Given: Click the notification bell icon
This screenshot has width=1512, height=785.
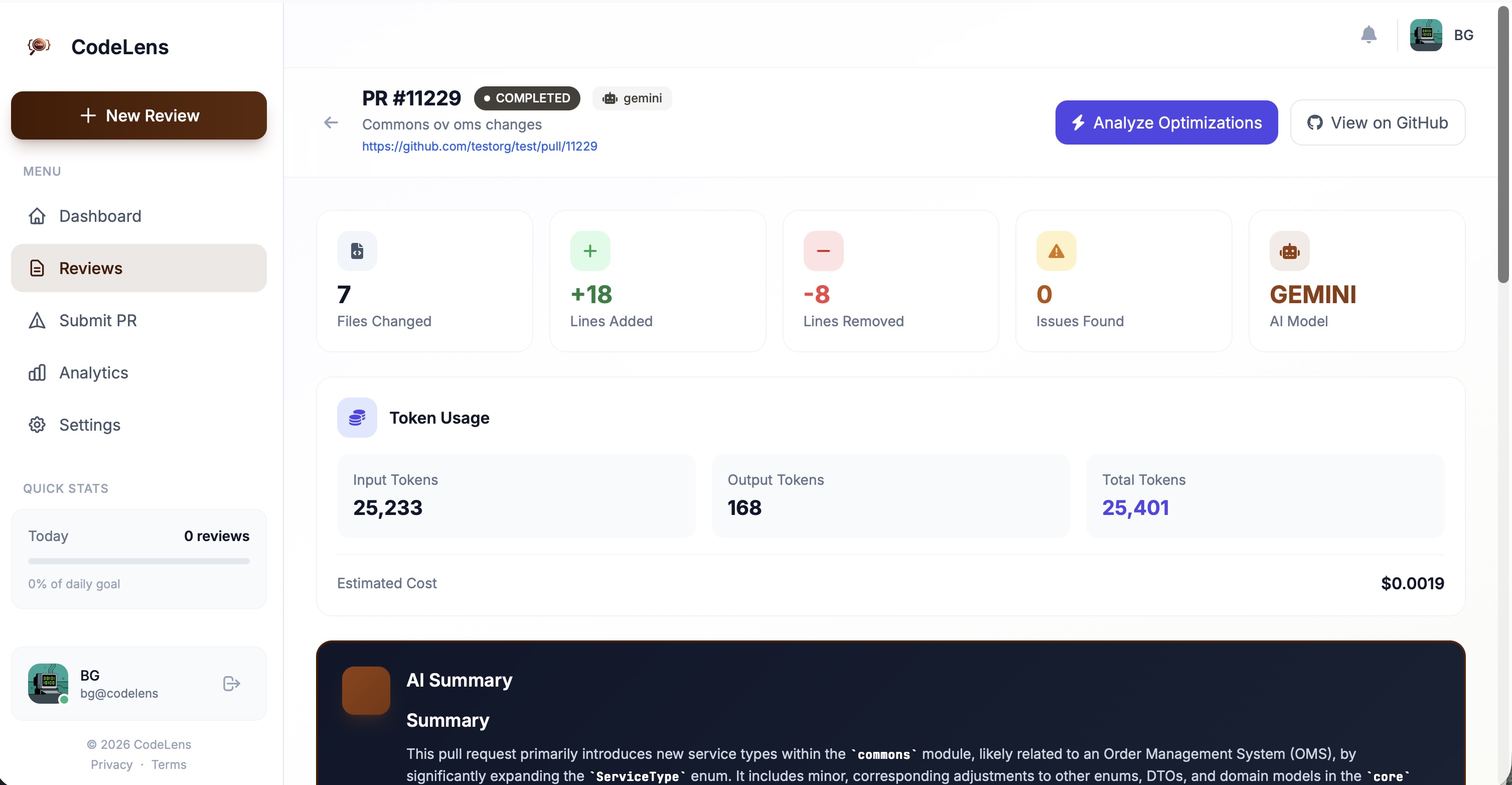Looking at the screenshot, I should [x=1368, y=35].
